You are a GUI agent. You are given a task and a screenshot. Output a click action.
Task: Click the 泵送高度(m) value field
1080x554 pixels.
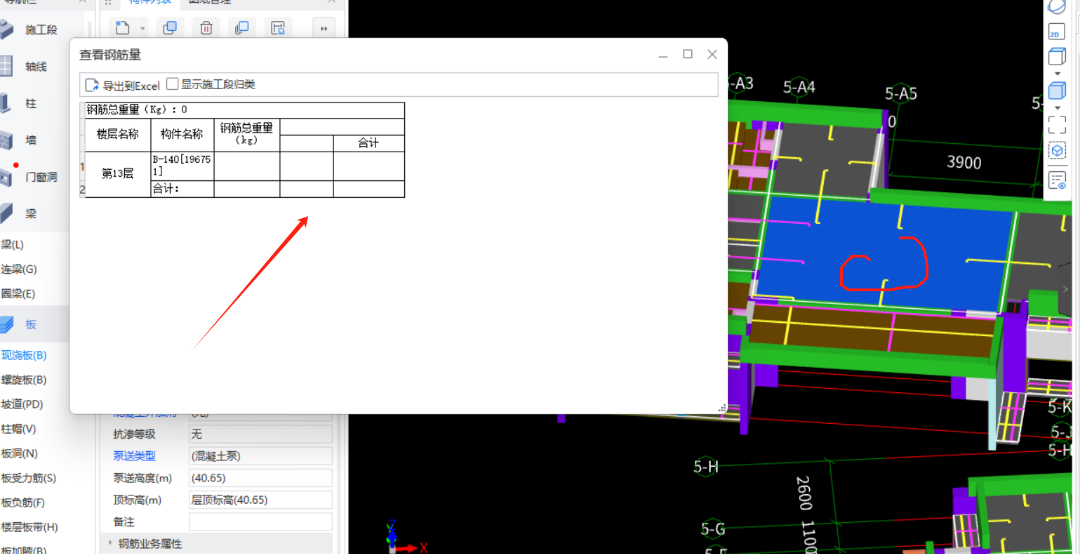tap(260, 478)
